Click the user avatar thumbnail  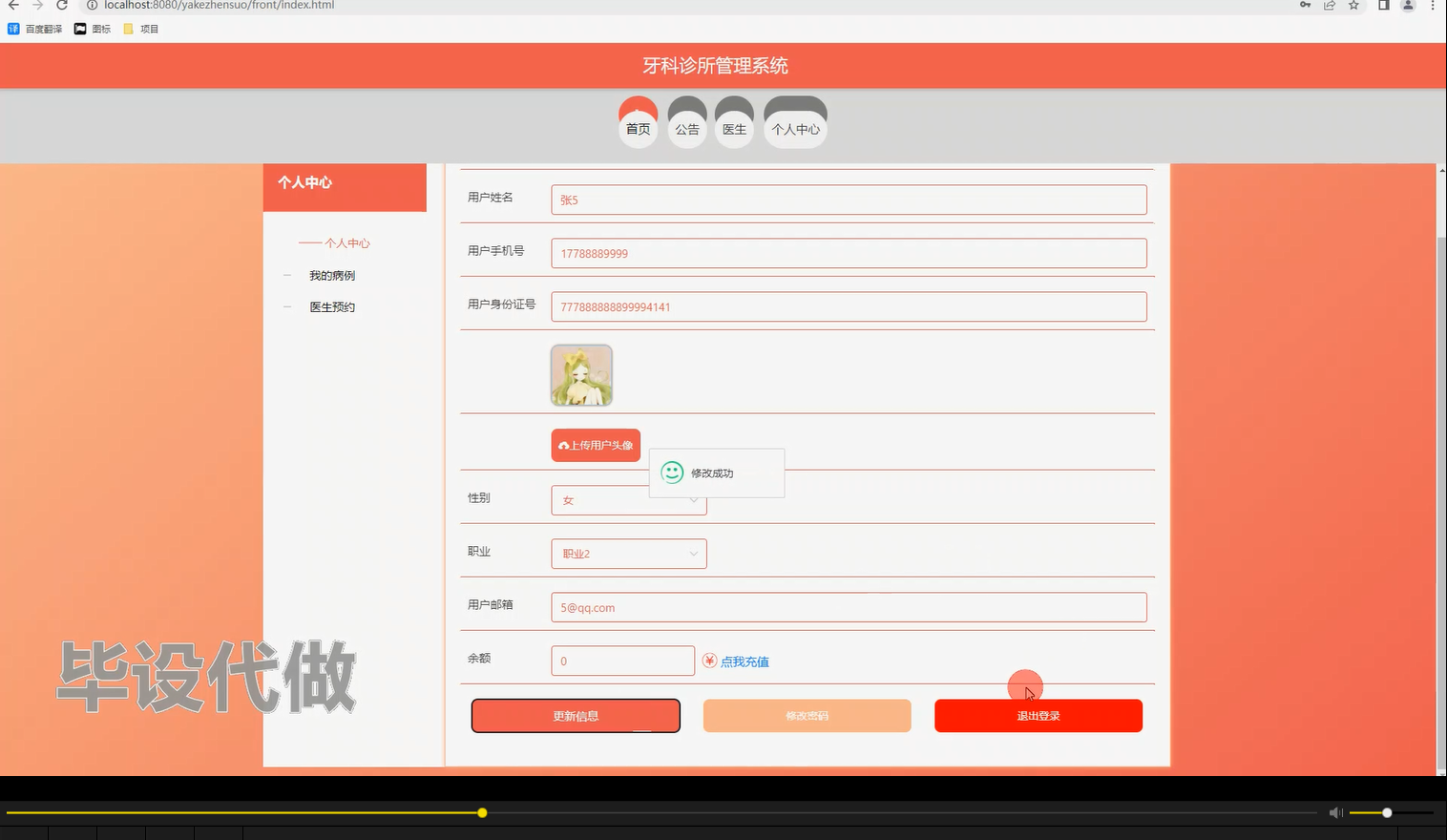point(580,374)
